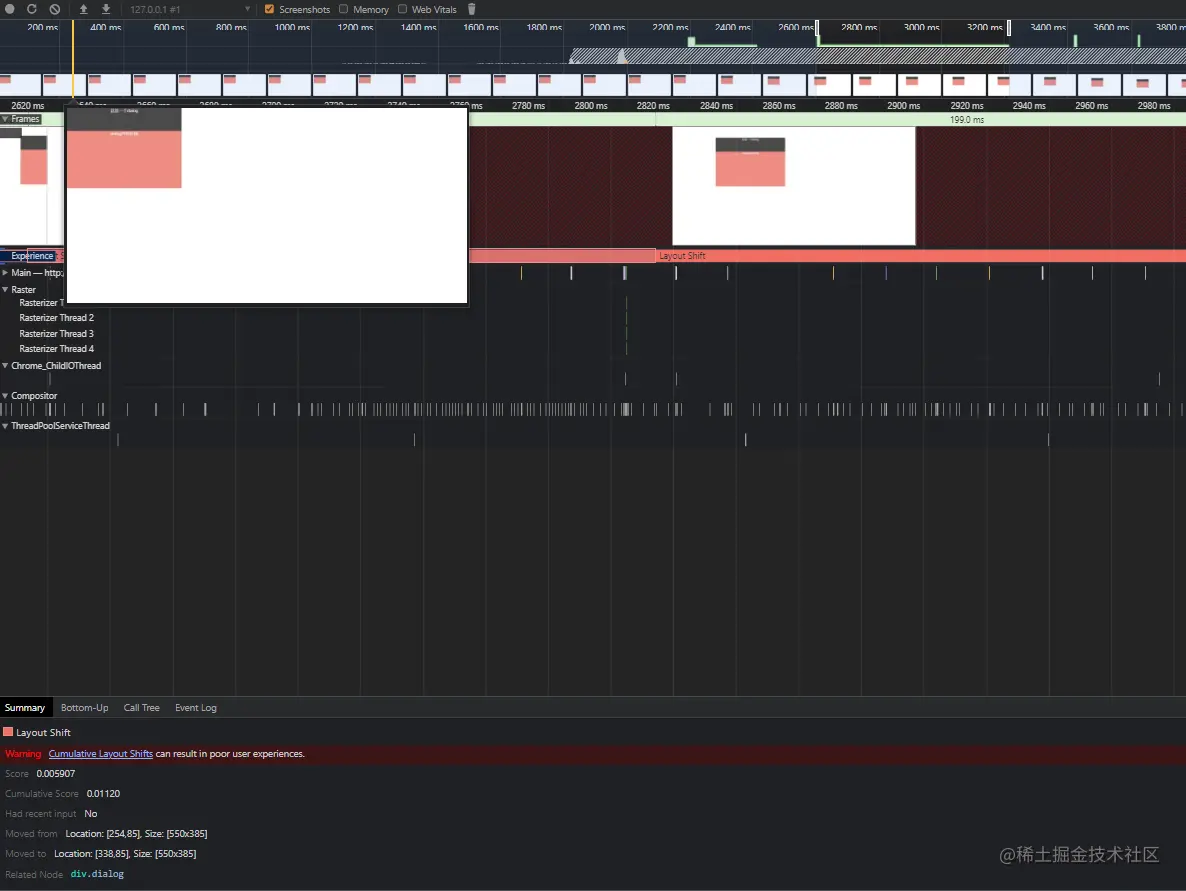Click the red Warning label
The width and height of the screenshot is (1186, 891).
click(x=23, y=754)
